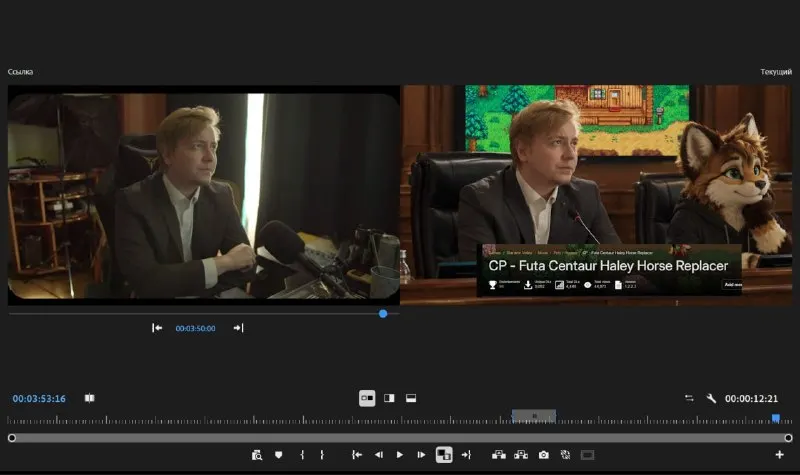The width and height of the screenshot is (800, 475).
Task: Play the sequence
Action: (399, 455)
